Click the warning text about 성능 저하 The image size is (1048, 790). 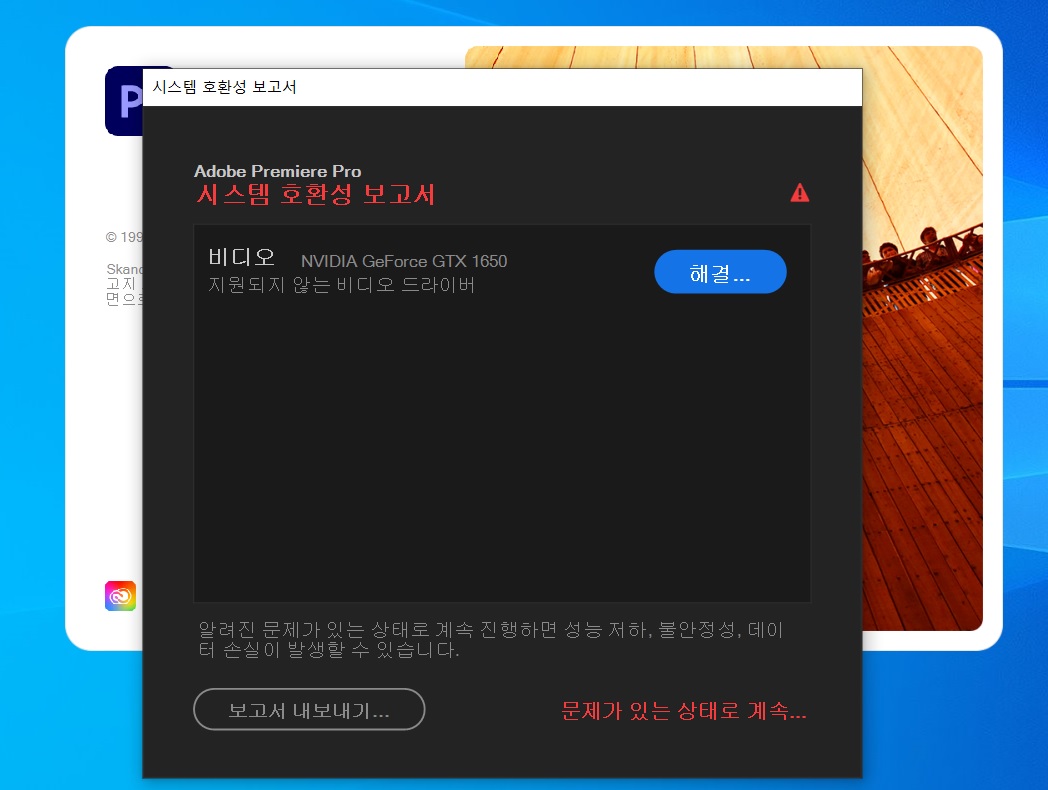(491, 640)
